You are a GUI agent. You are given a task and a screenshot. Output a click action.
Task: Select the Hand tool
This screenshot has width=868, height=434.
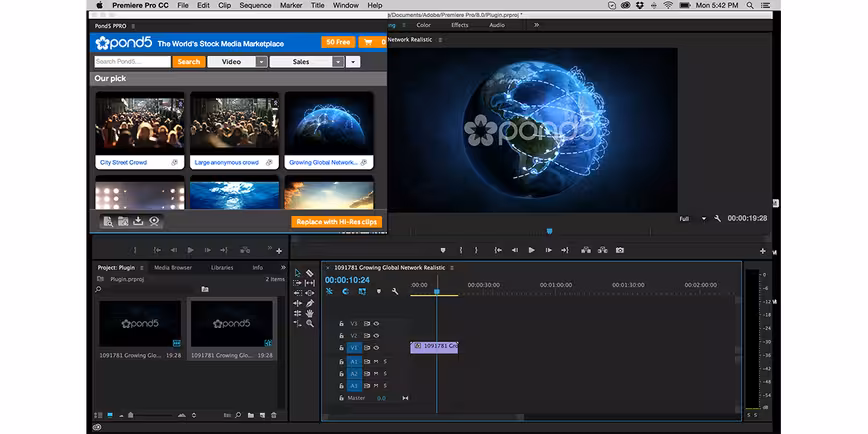[309, 313]
